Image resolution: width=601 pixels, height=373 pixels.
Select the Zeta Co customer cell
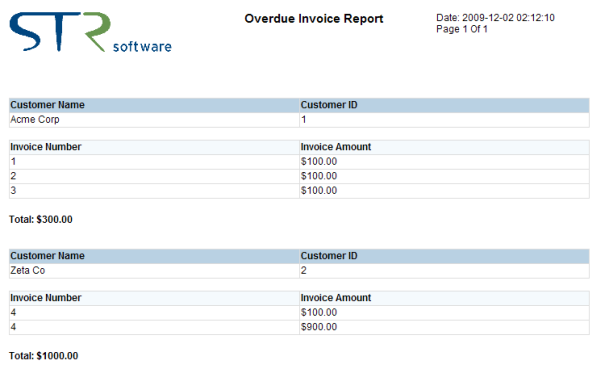[154, 271]
